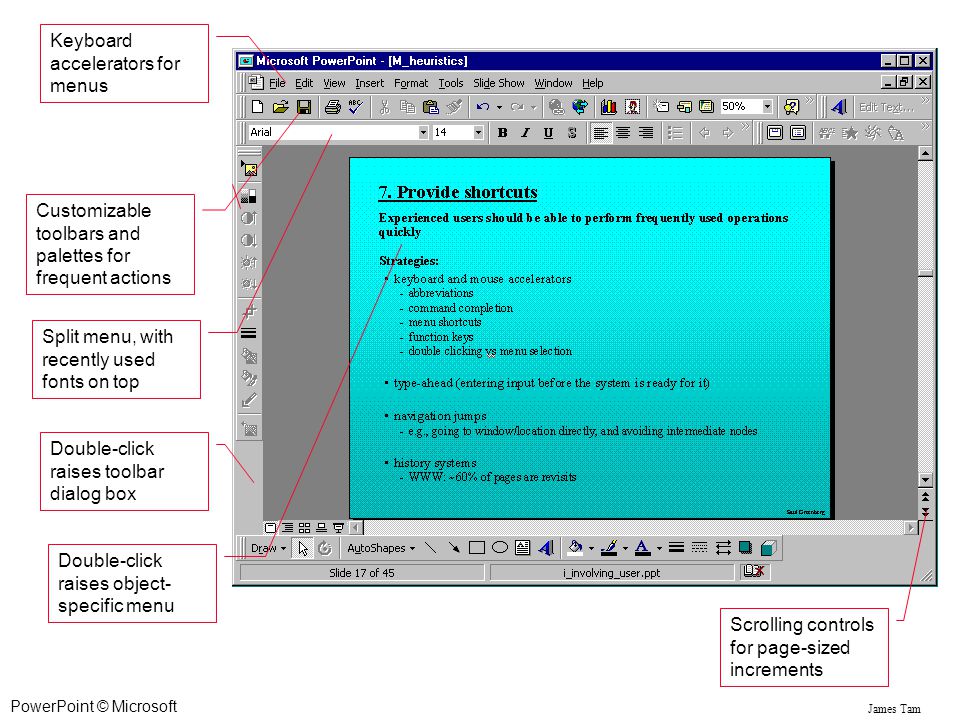Open the Office Assistant help icon
The width and height of the screenshot is (960, 720).
pos(791,107)
